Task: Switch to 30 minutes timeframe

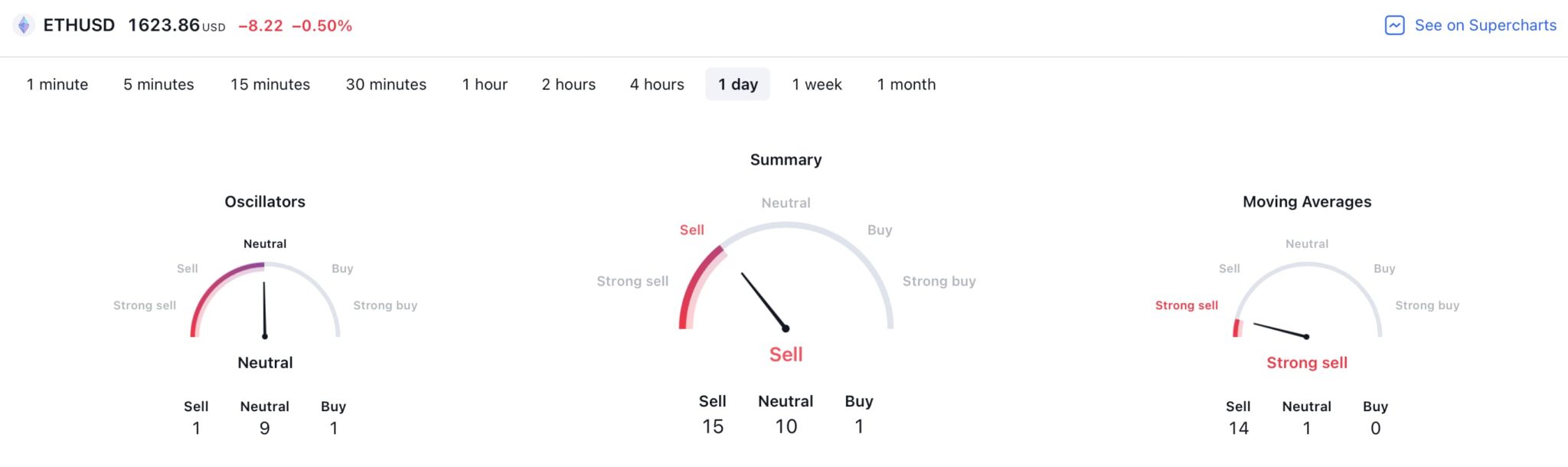Action: 386,84
